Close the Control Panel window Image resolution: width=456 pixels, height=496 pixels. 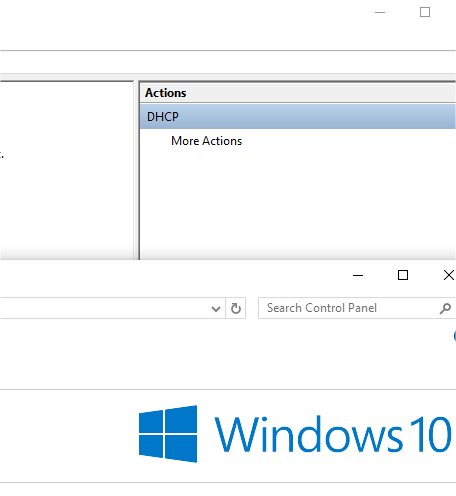pos(449,275)
